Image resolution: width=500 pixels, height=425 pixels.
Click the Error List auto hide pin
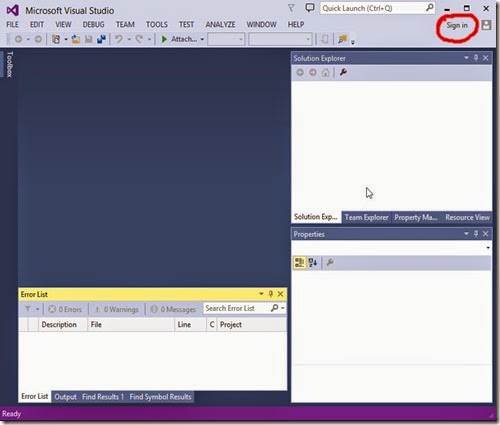click(x=271, y=294)
